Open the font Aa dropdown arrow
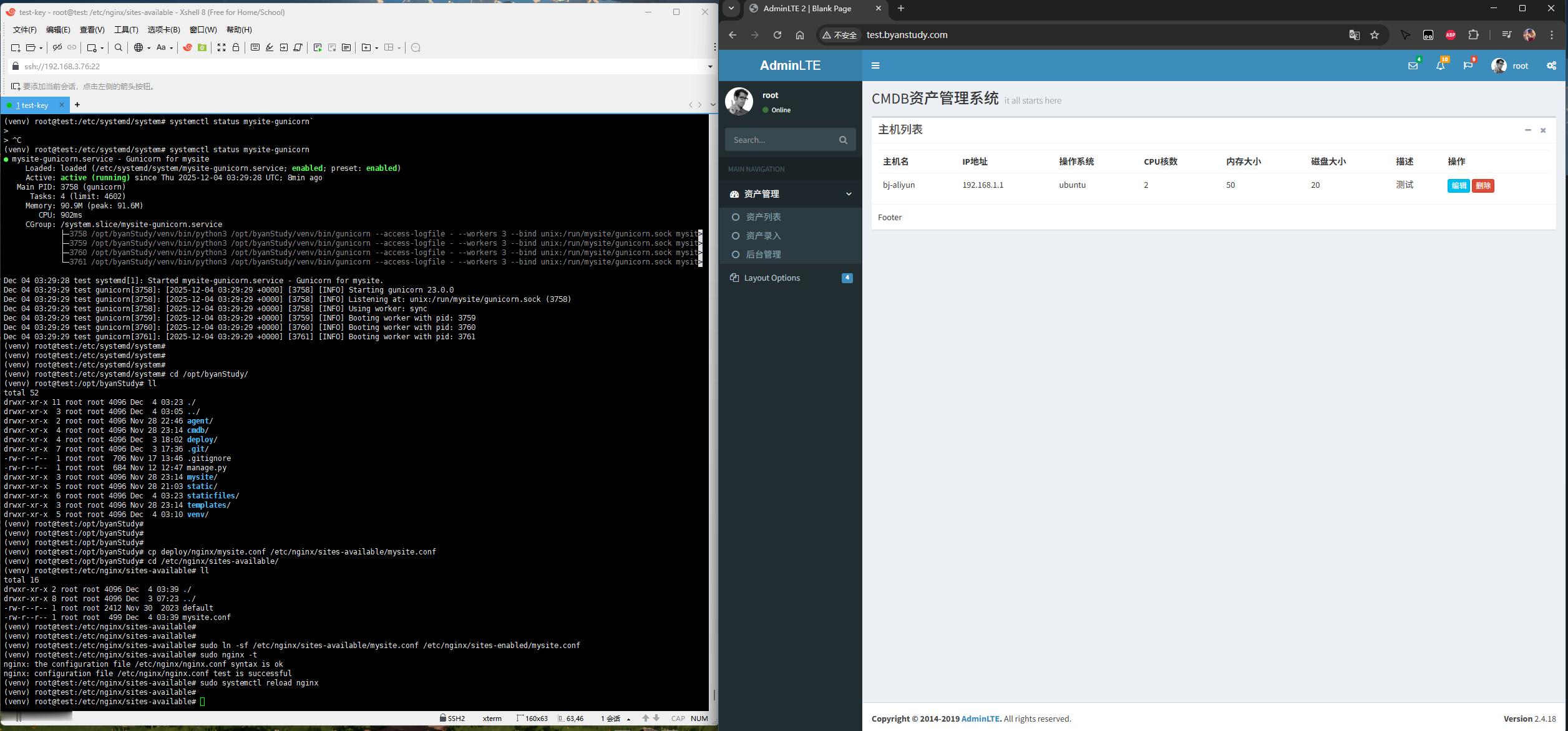The image size is (1568, 731). (x=171, y=48)
